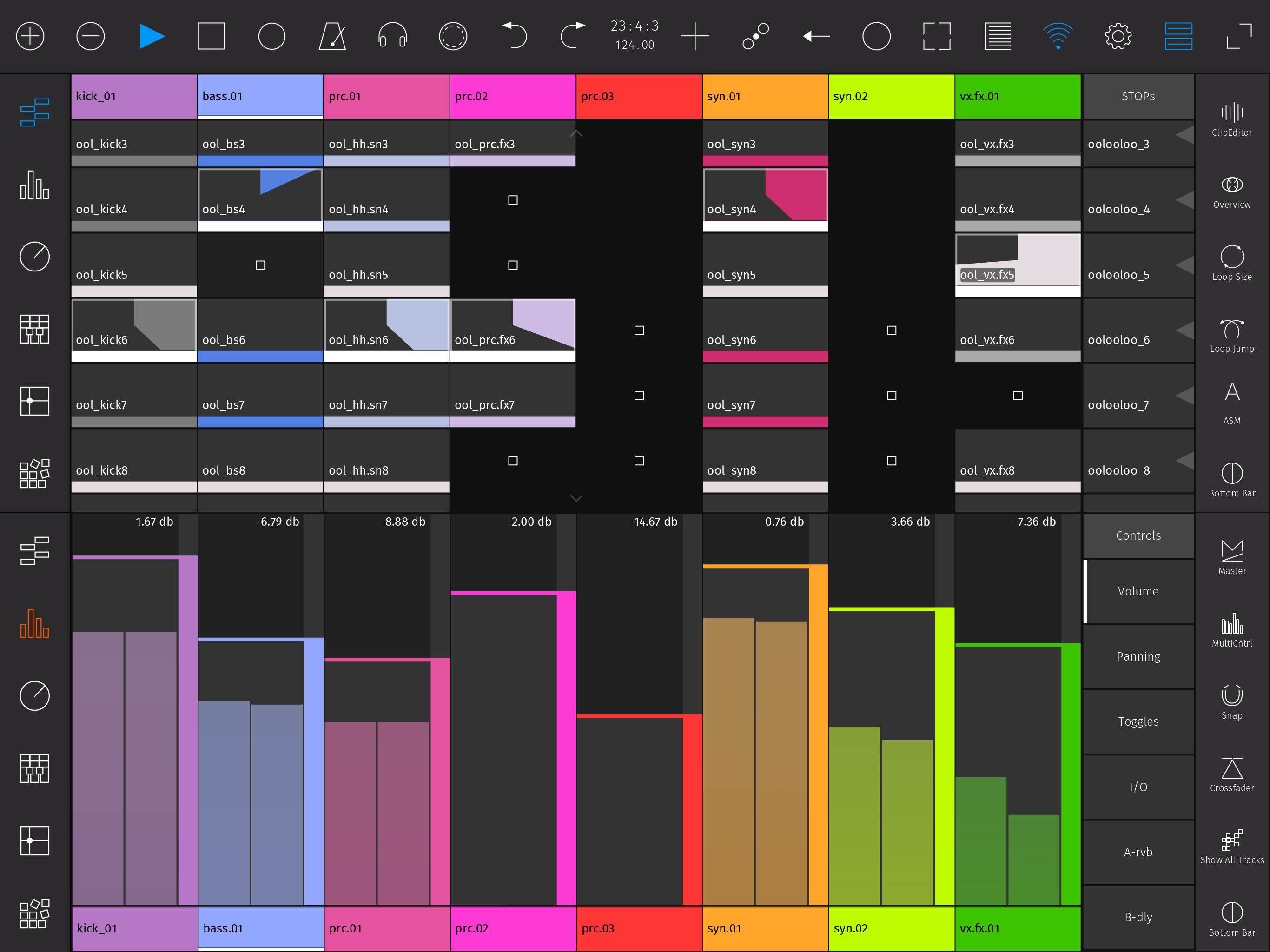Click the Play button in top toolbar
The height and width of the screenshot is (952, 1270).
[152, 36]
